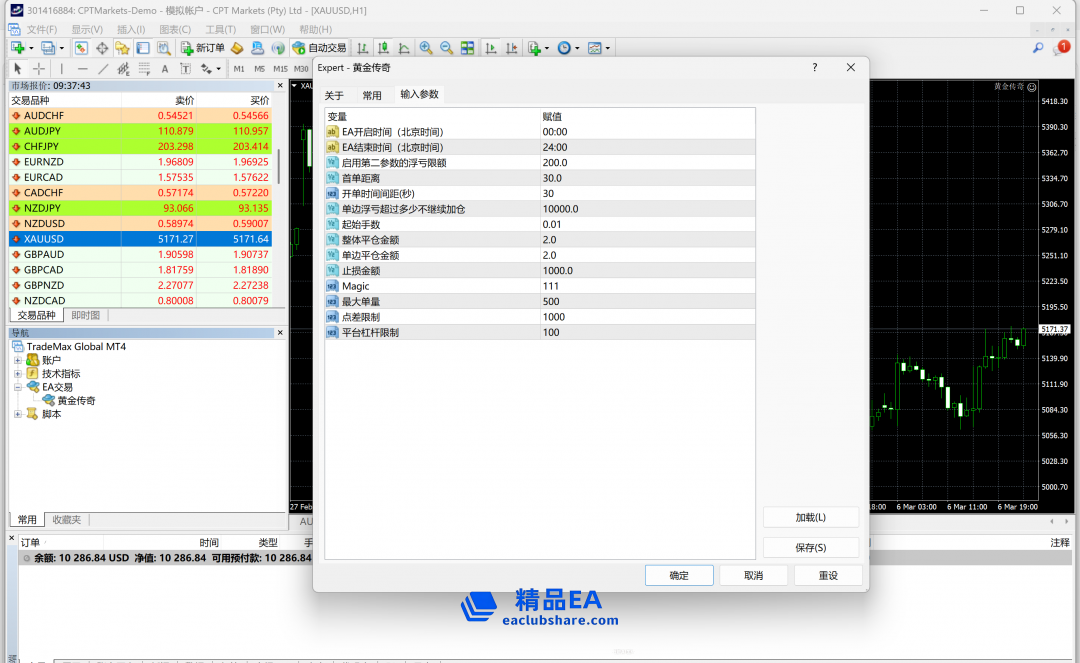Click the zoom in magnifier icon
Screen dimensions: 1080x663
(426, 48)
